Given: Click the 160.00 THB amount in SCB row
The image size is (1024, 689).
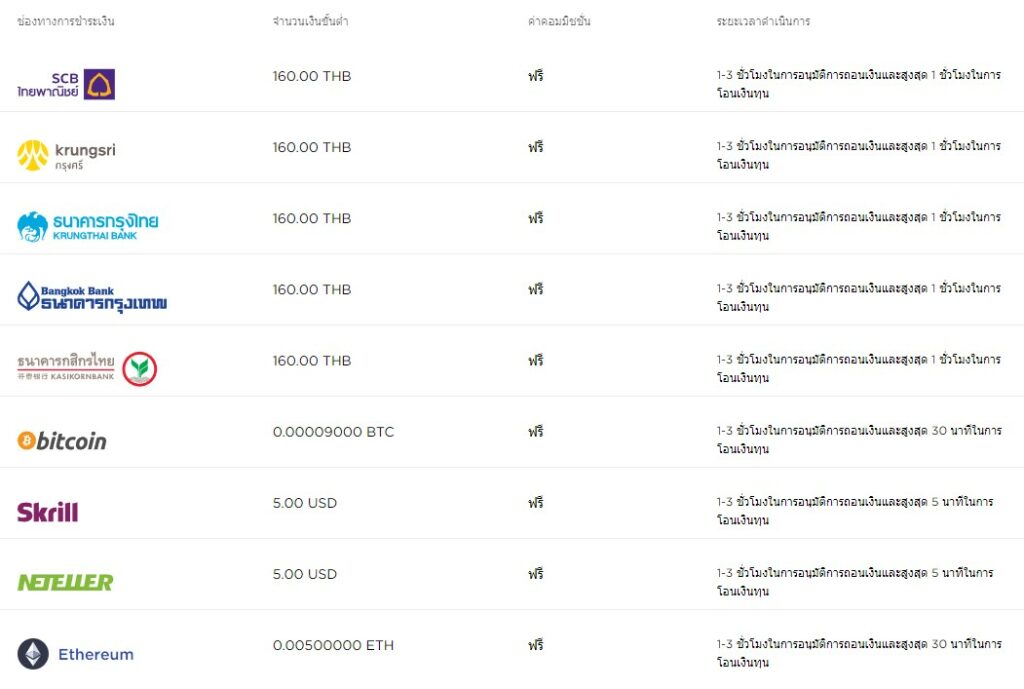Looking at the screenshot, I should 312,76.
